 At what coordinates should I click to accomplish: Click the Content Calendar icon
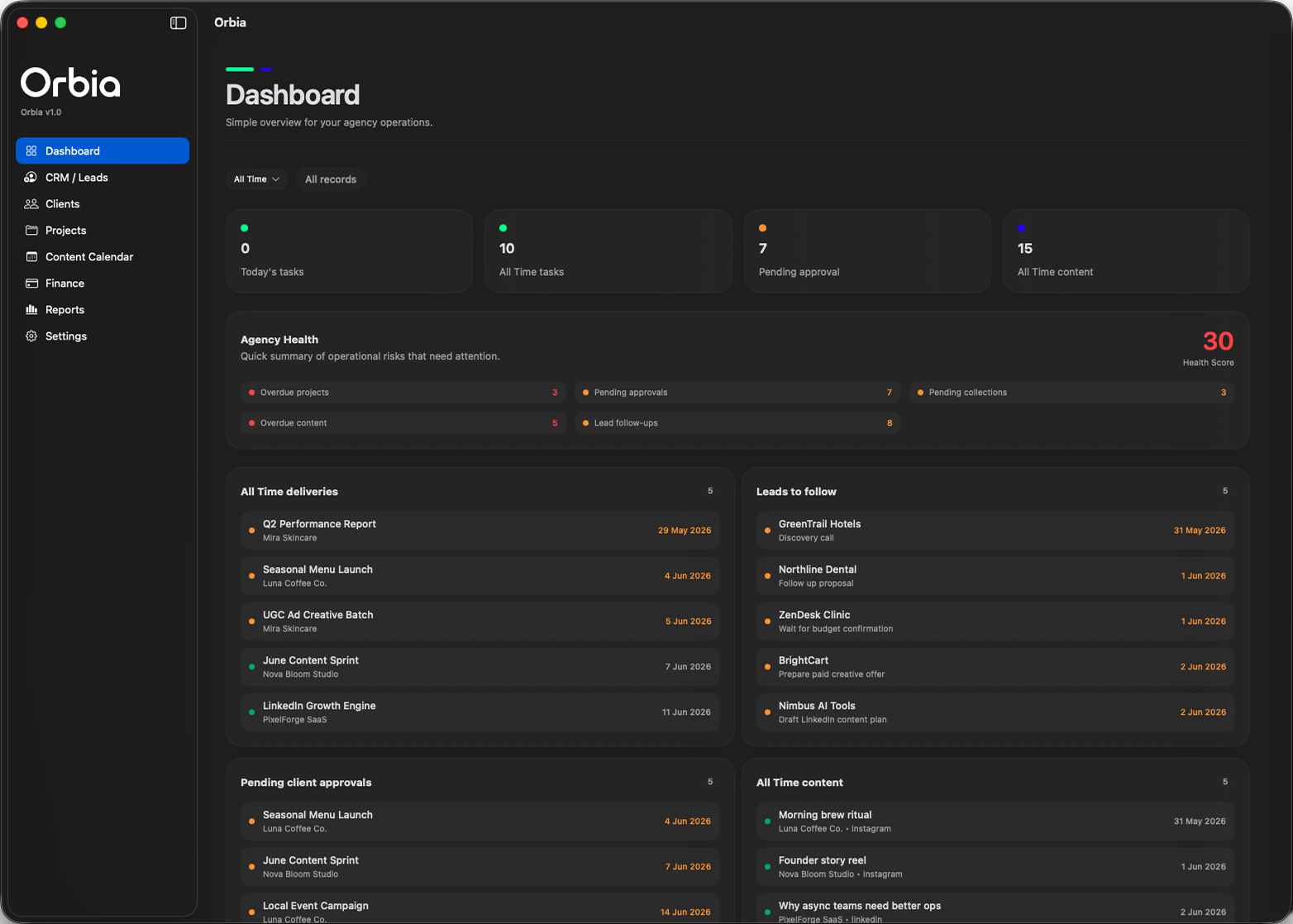tap(31, 256)
